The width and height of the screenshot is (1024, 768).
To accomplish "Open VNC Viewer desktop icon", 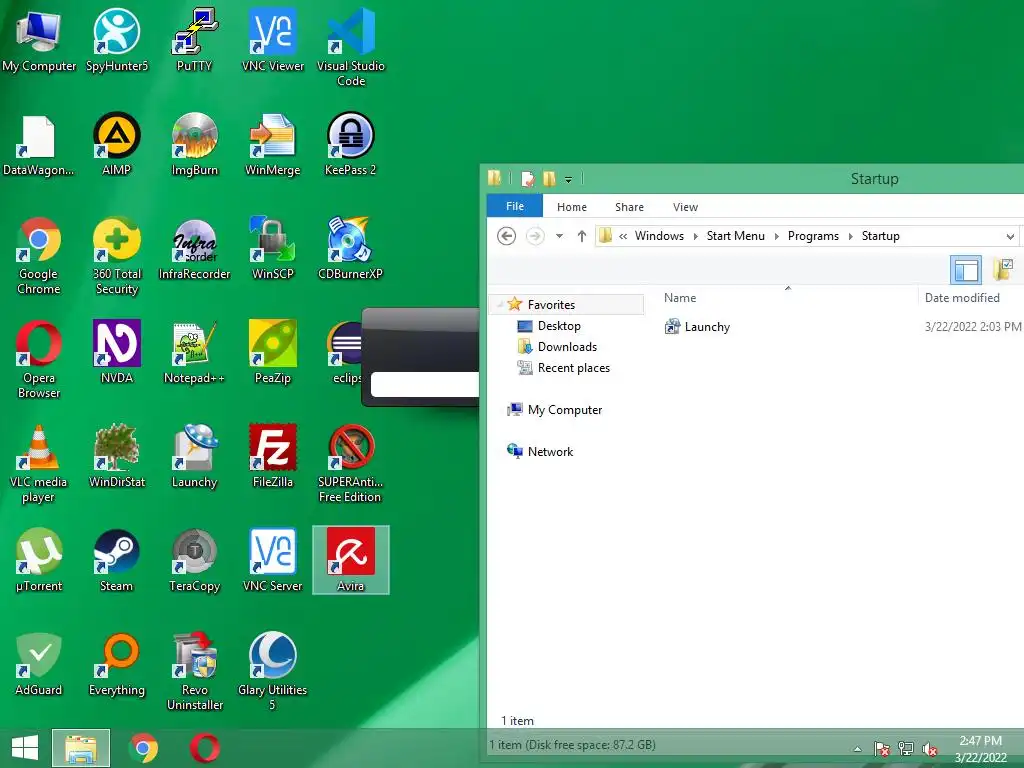I will click(272, 39).
